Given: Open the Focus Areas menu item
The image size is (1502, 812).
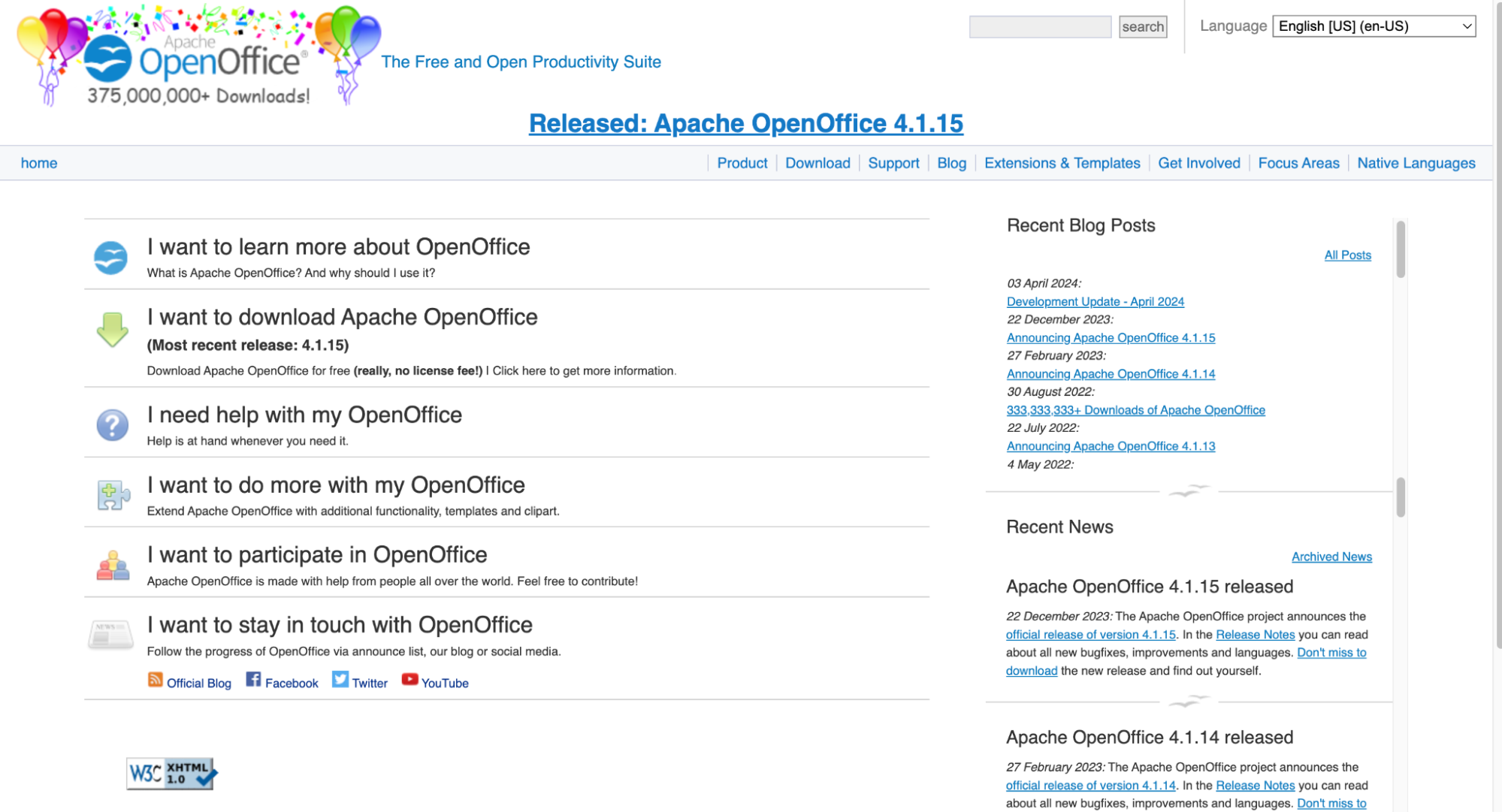Looking at the screenshot, I should point(1298,163).
